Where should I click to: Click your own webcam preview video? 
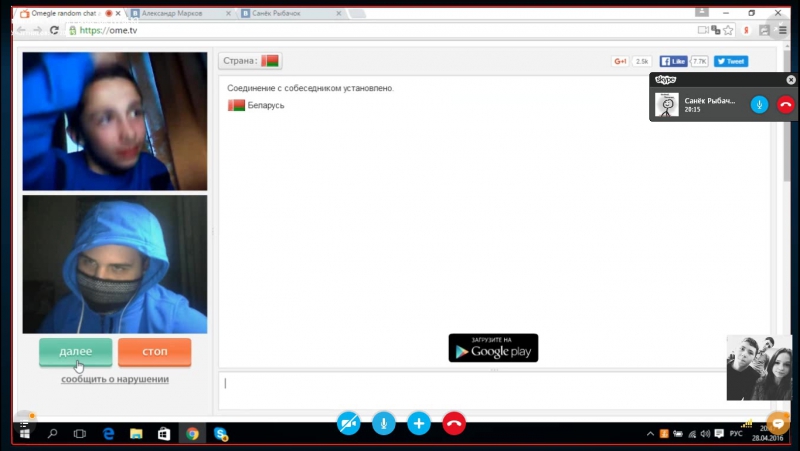coord(115,264)
